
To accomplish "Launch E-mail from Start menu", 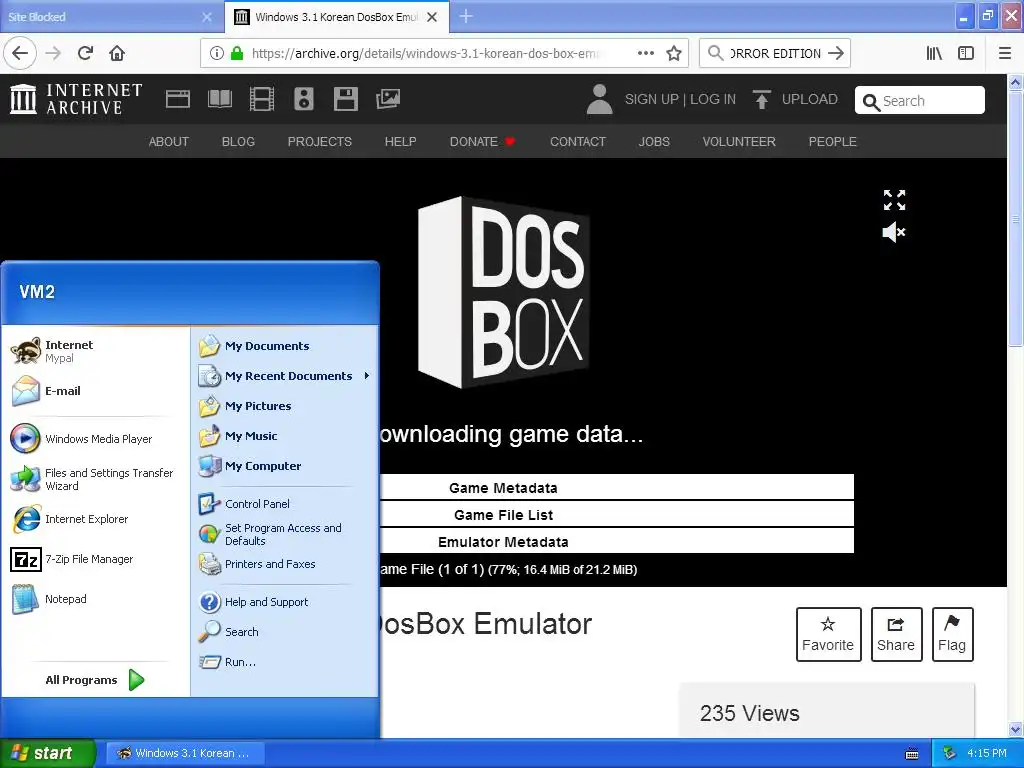I will tap(95, 391).
